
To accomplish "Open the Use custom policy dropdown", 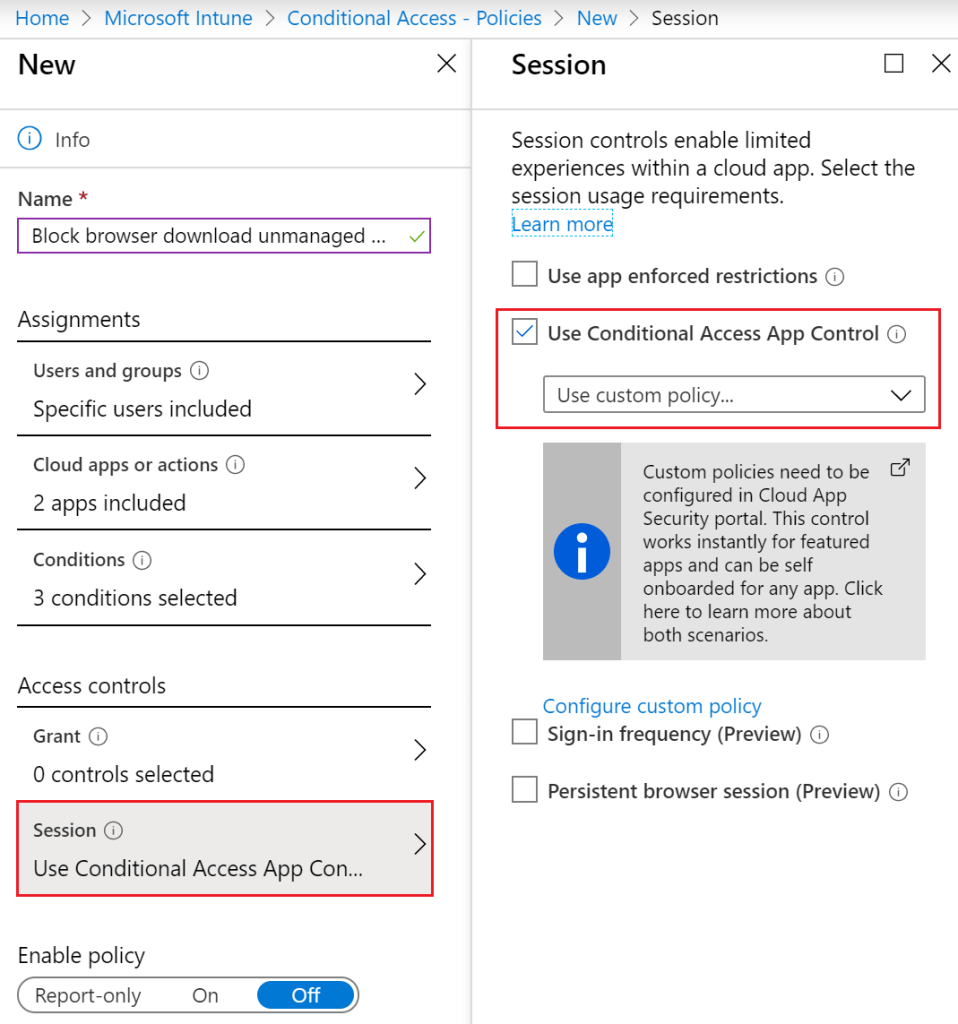I will (x=734, y=395).
